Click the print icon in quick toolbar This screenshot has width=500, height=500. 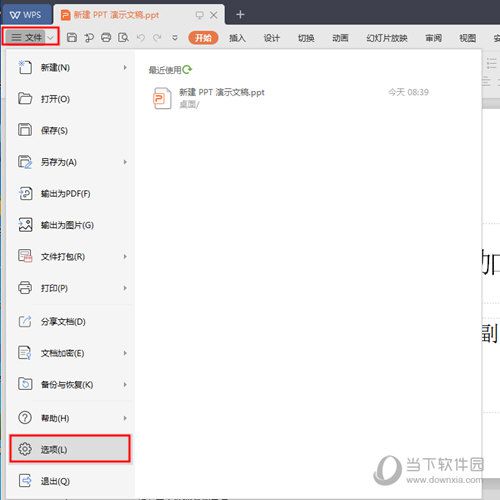click(106, 38)
